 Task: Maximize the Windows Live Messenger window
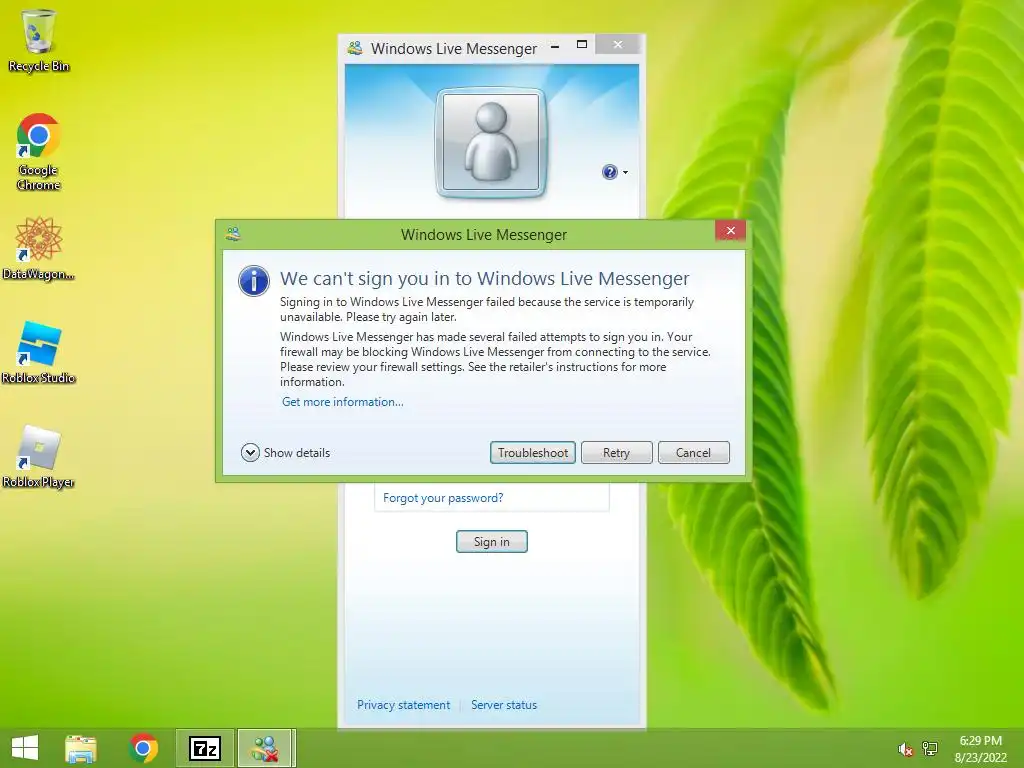(x=582, y=45)
